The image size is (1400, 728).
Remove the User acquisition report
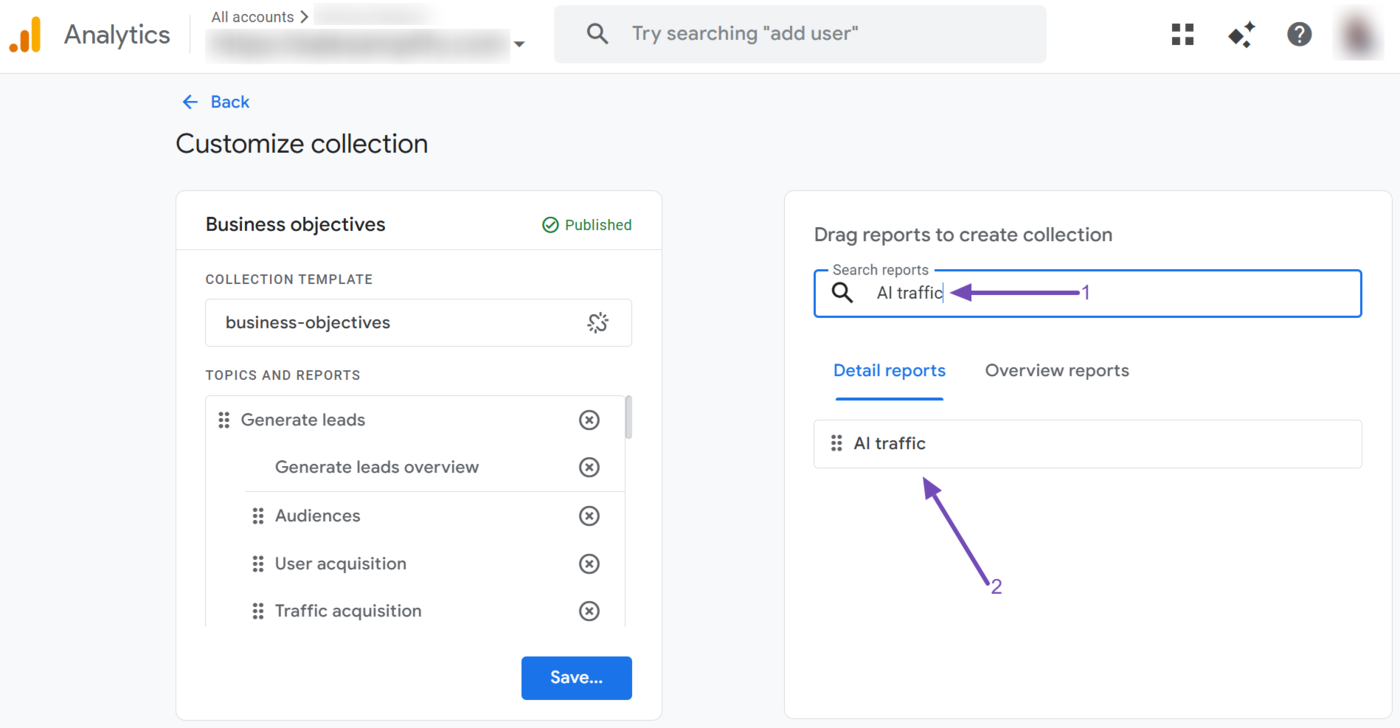pyautogui.click(x=589, y=563)
